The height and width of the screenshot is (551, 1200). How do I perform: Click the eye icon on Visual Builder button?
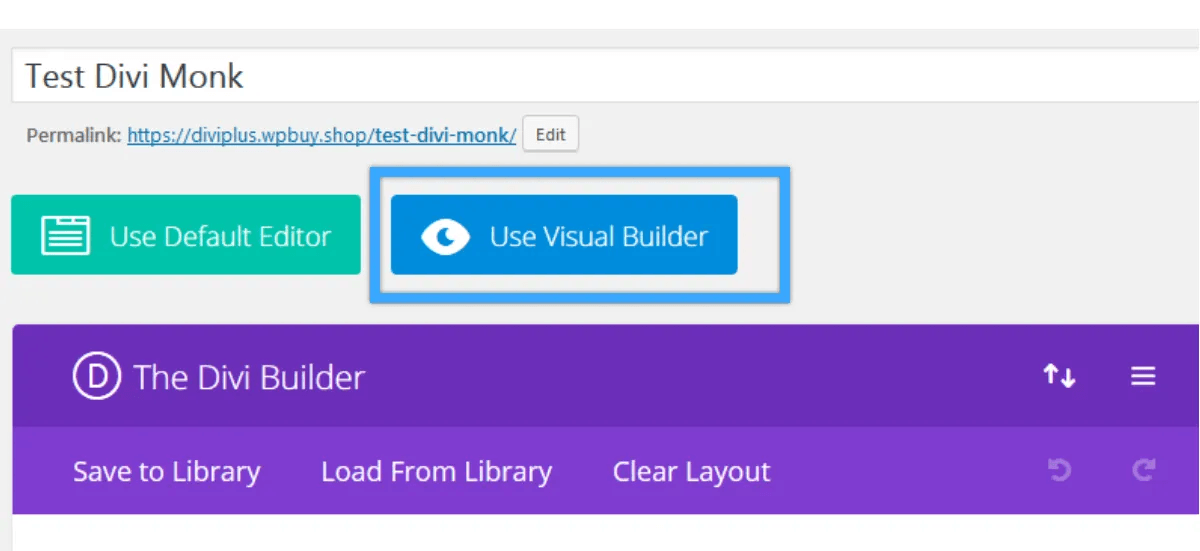click(x=445, y=237)
